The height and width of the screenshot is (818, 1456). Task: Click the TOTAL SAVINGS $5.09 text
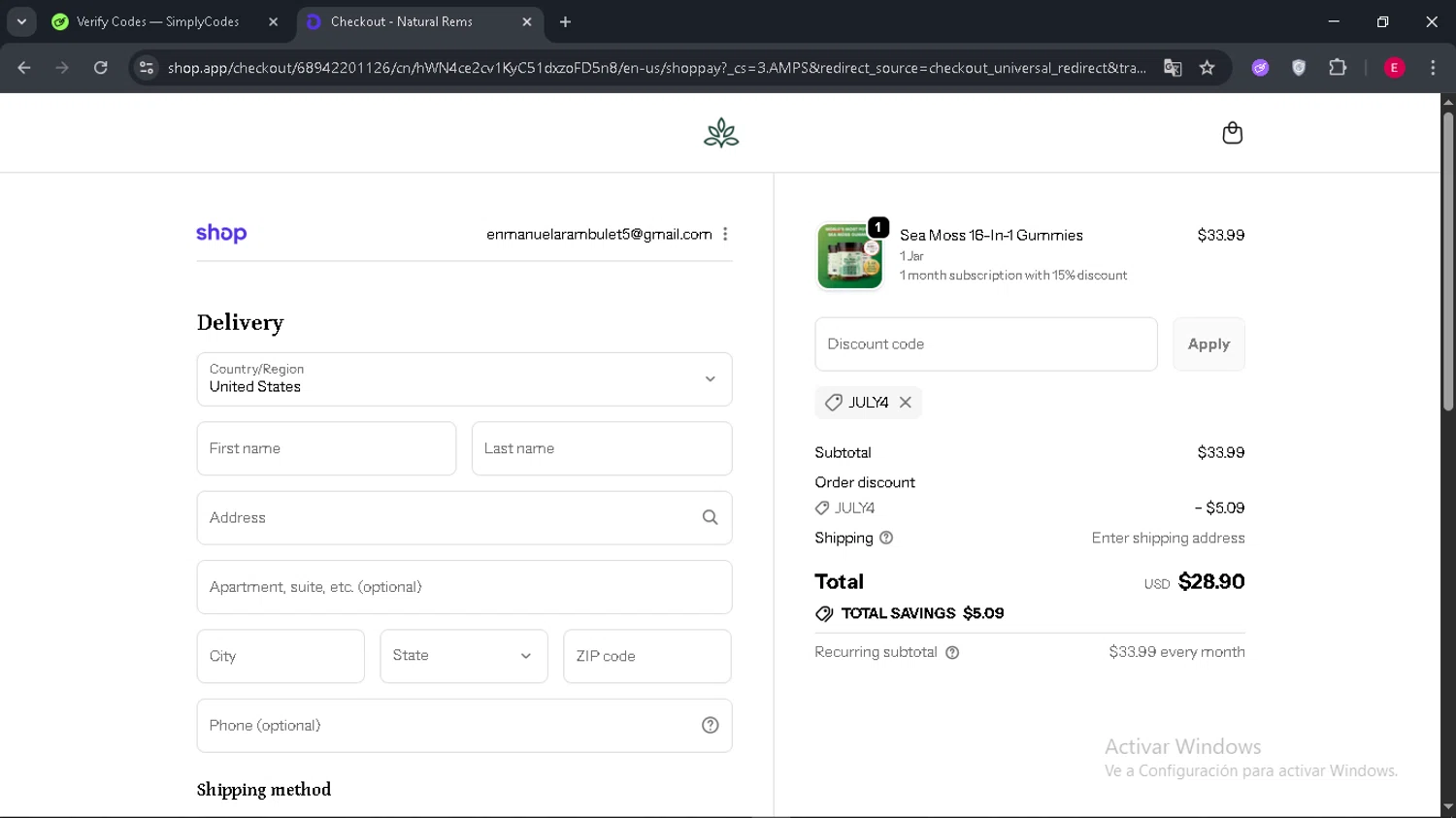coord(922,613)
